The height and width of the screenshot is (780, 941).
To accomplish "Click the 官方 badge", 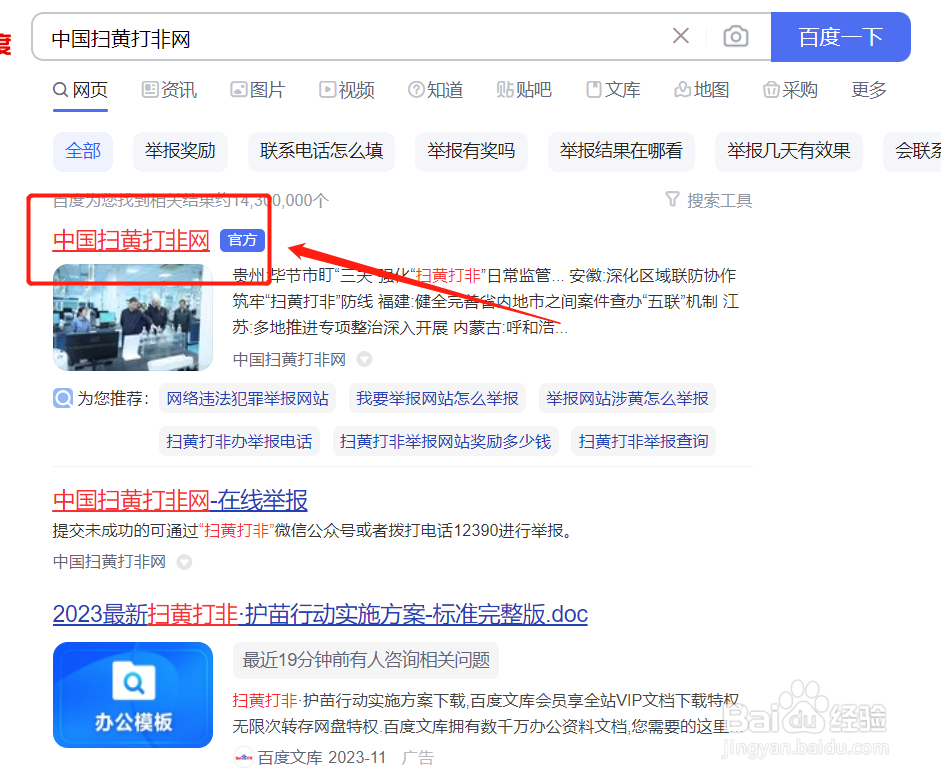I will (242, 241).
